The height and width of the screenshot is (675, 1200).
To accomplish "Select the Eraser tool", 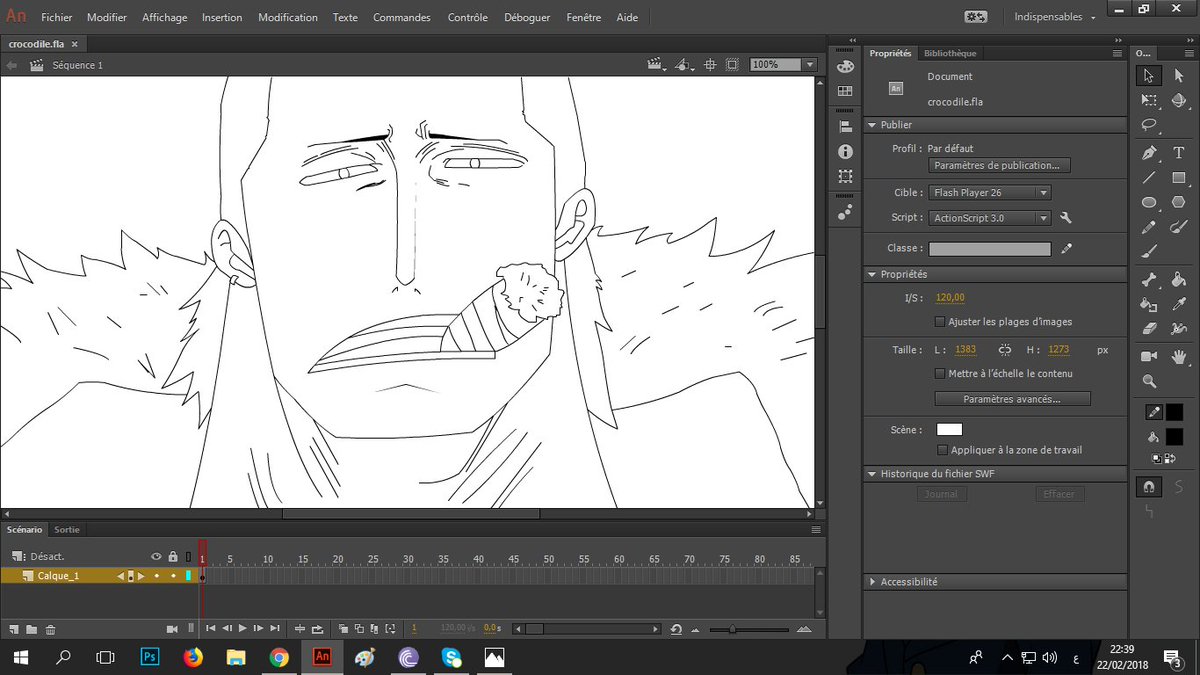I will [x=1150, y=329].
